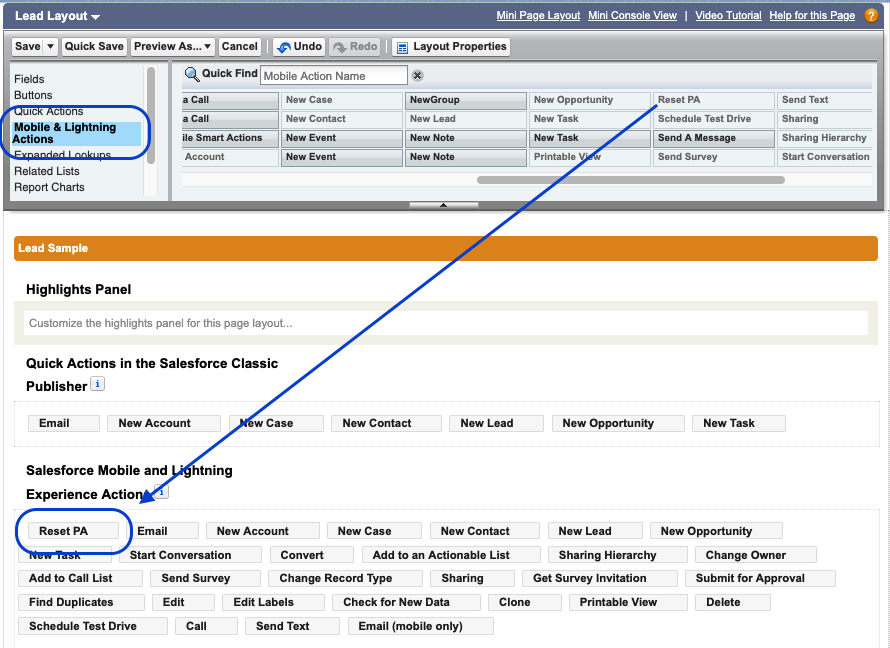Click Submit for Approval action
The width and height of the screenshot is (890, 648).
coord(760,578)
